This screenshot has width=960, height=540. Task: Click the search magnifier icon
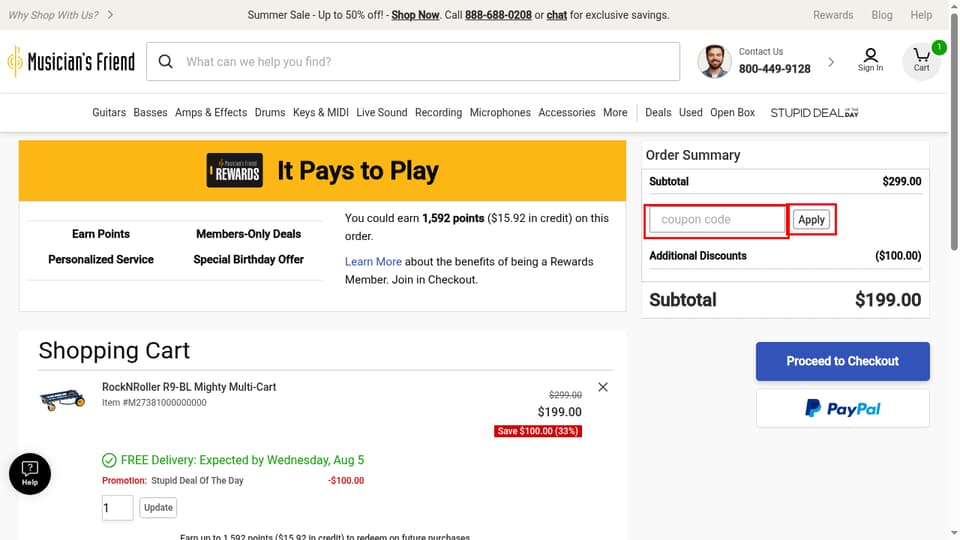tap(165, 61)
